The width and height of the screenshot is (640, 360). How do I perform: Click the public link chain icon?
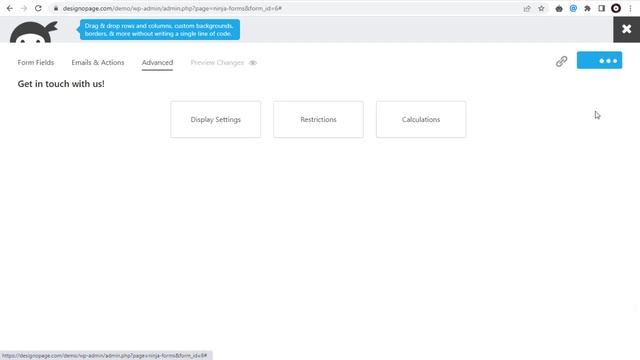pyautogui.click(x=561, y=61)
